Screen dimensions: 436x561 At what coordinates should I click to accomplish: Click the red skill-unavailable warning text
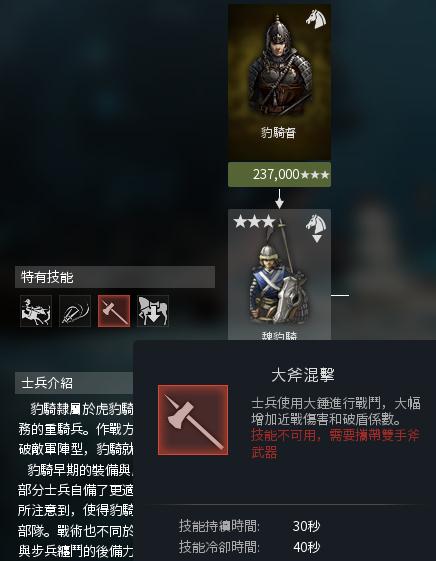(335, 444)
